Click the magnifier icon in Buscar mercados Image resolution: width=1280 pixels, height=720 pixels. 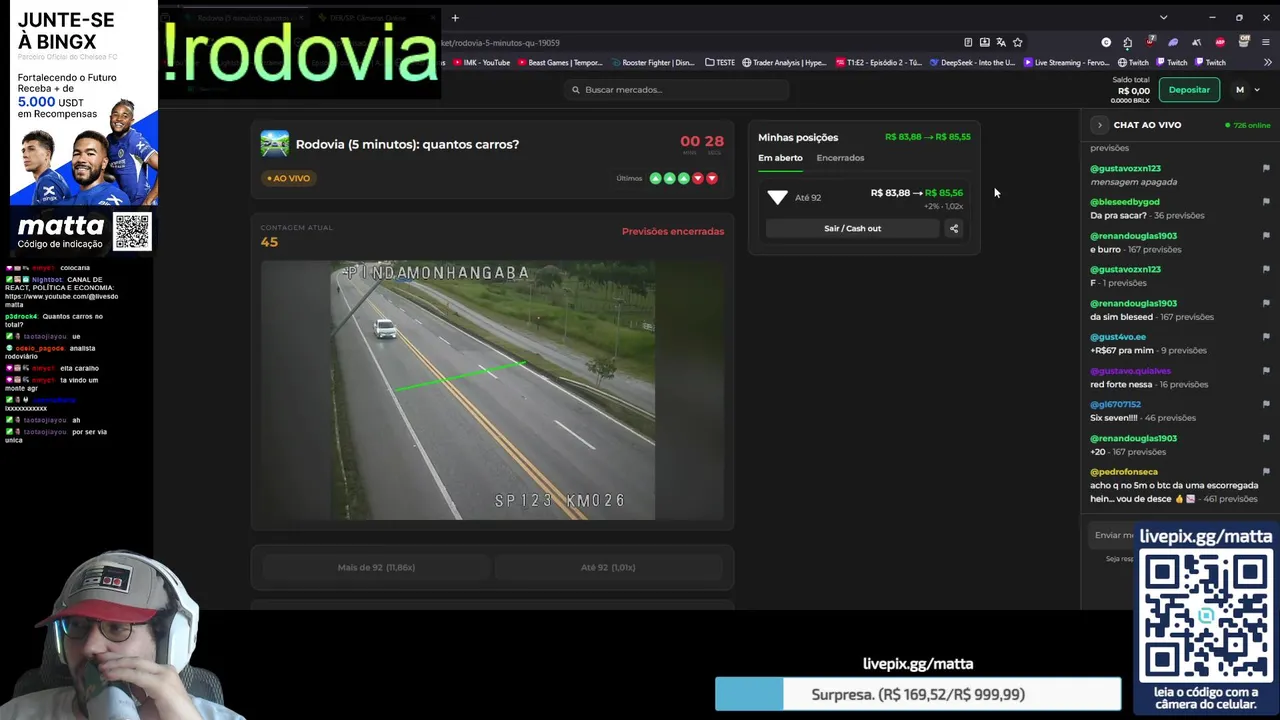(x=576, y=90)
